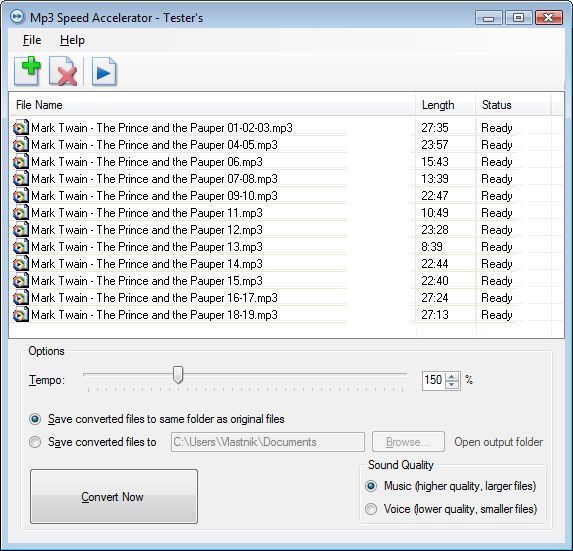Click icon of Pauper 13.mp3 file
This screenshot has width=573, height=551.
click(20, 247)
